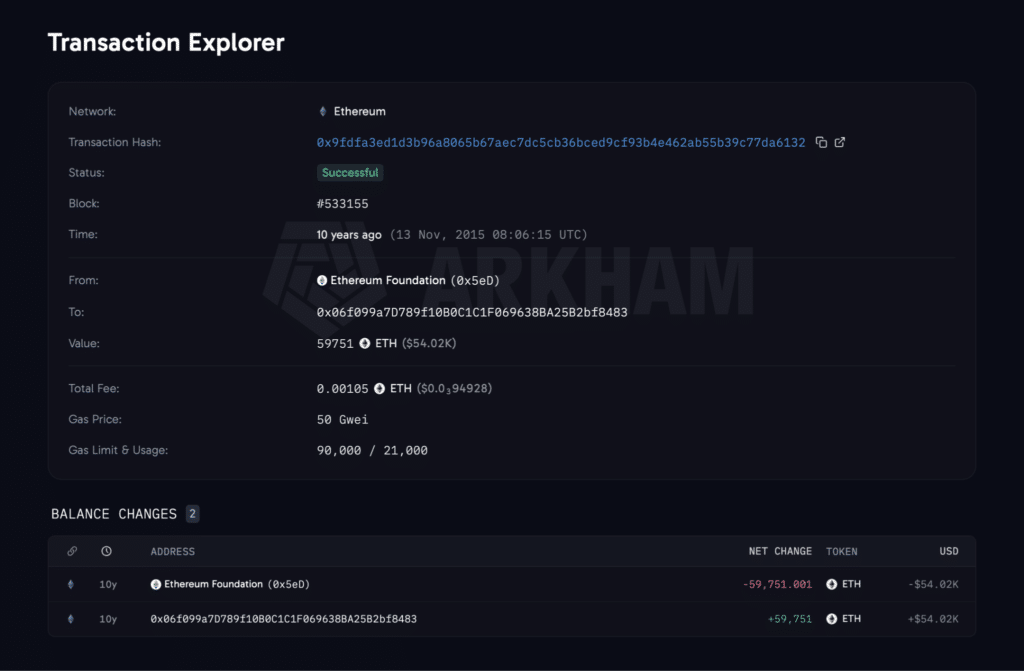
Task: Click the net change +59,751
Action: (x=790, y=619)
